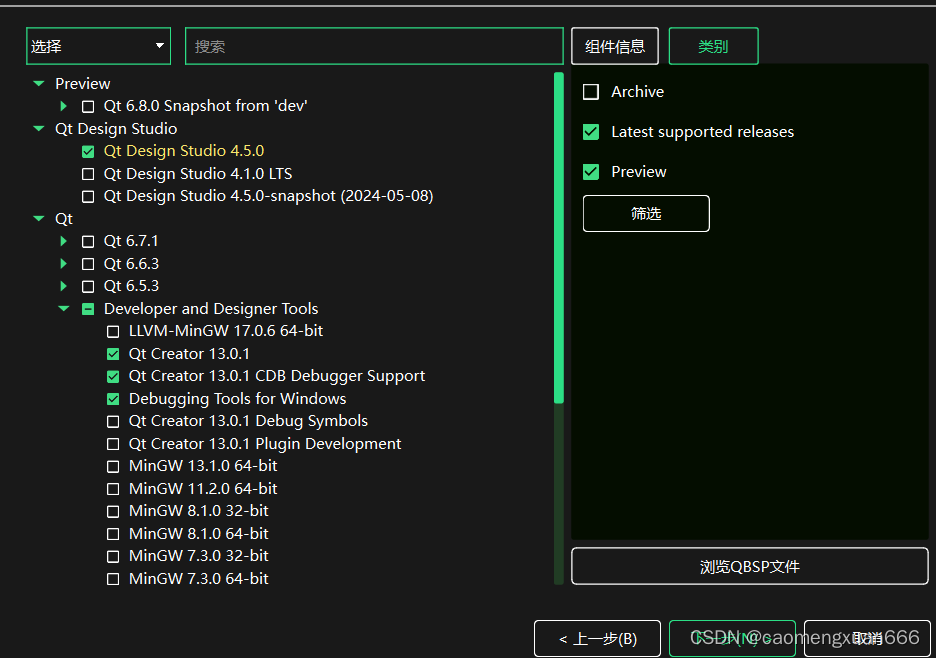Check LLVM-MinGW 17.0.6 64-bit
This screenshot has width=936, height=658.
(x=113, y=331)
